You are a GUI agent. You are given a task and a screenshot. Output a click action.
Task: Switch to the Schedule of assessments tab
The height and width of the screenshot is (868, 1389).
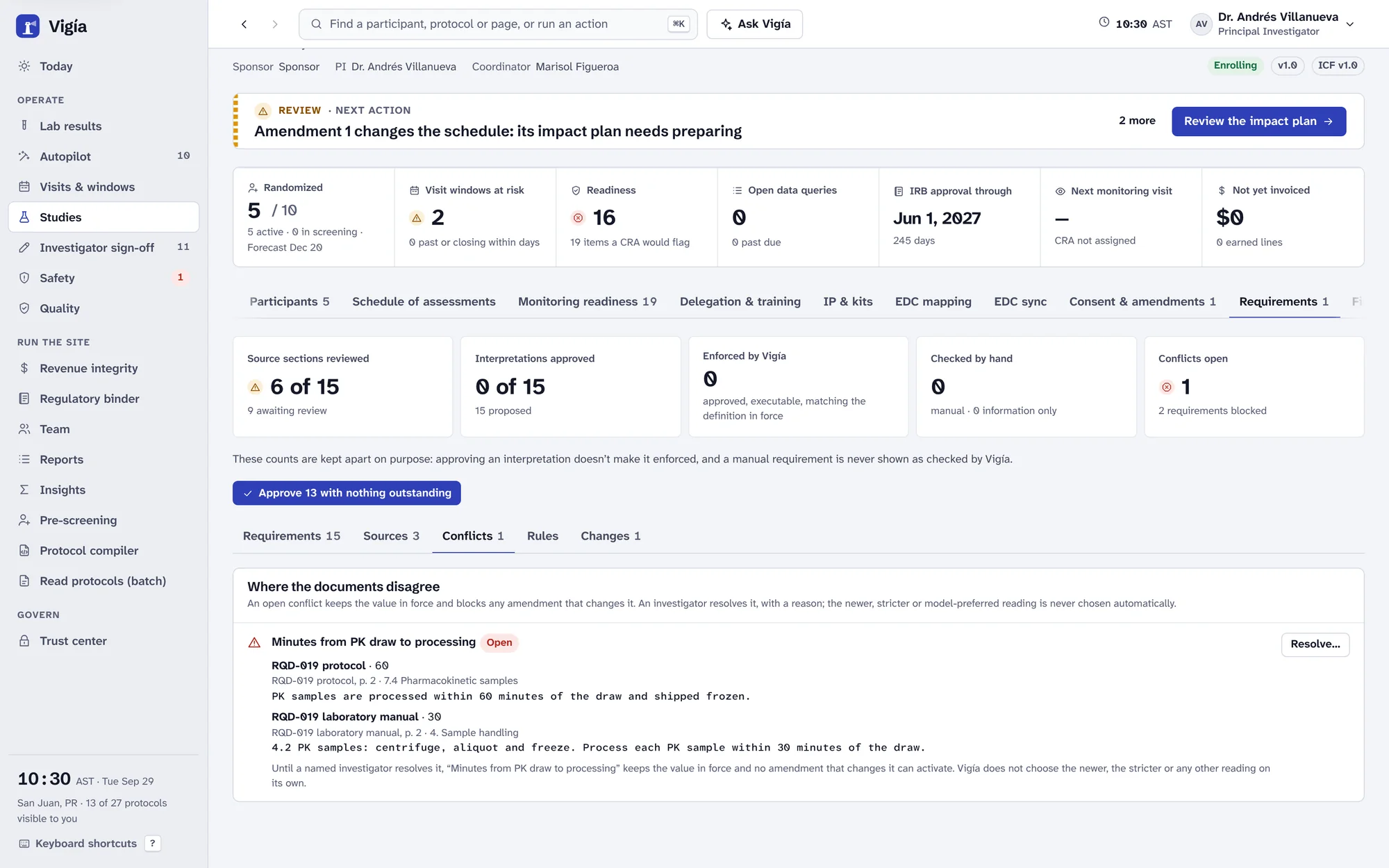tap(424, 301)
